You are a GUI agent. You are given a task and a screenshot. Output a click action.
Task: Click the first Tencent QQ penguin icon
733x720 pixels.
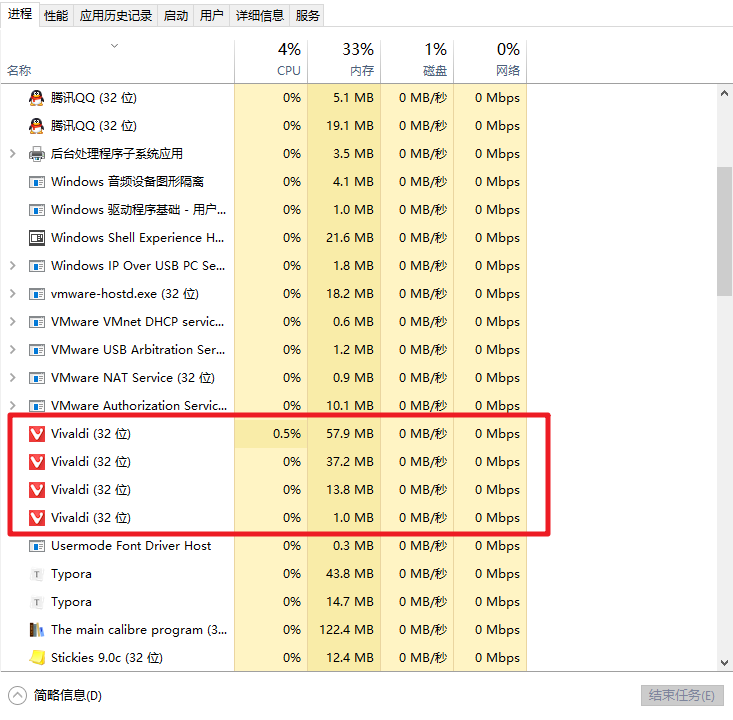coord(37,98)
